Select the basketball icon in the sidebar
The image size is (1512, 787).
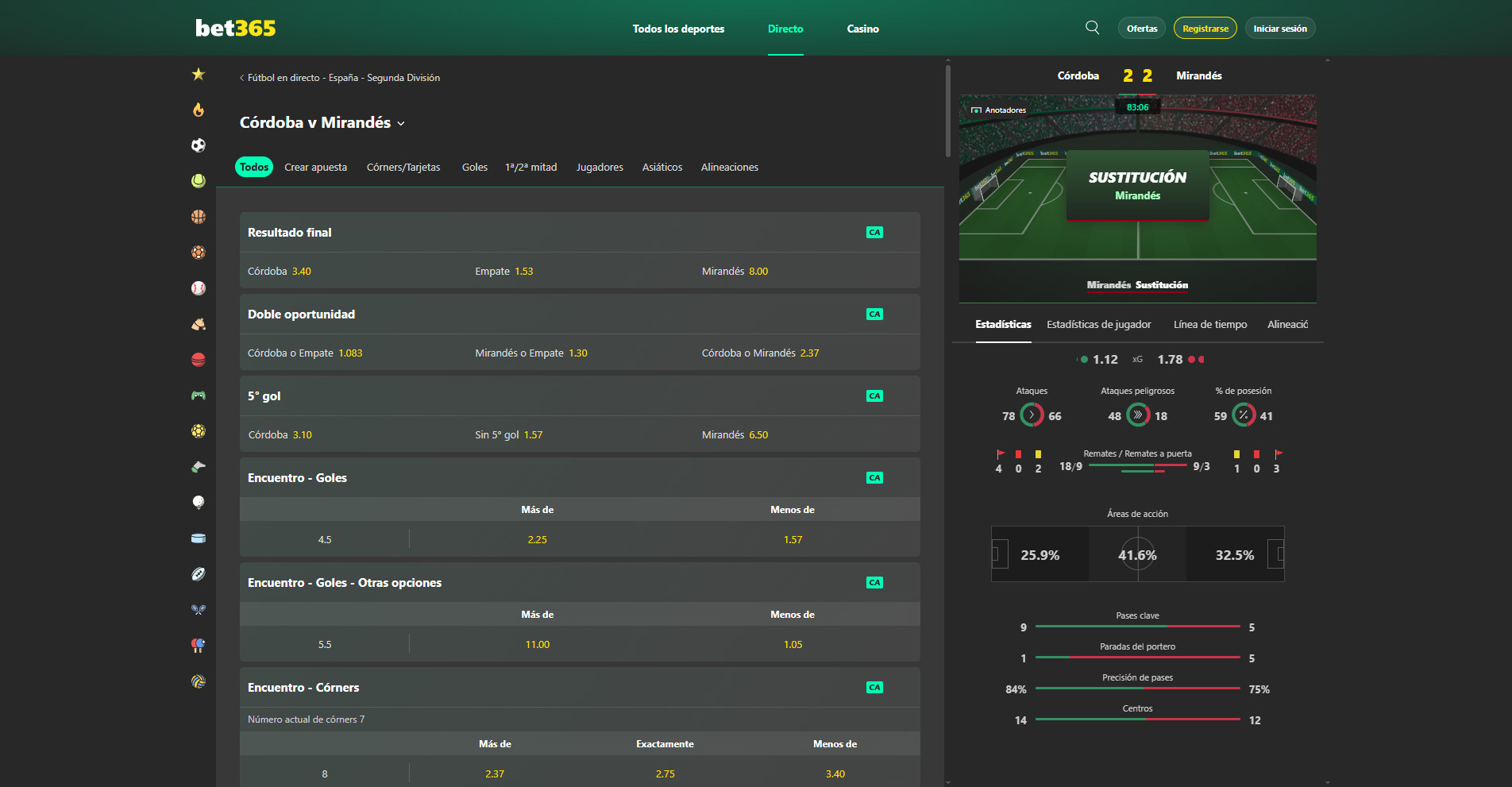(x=199, y=217)
